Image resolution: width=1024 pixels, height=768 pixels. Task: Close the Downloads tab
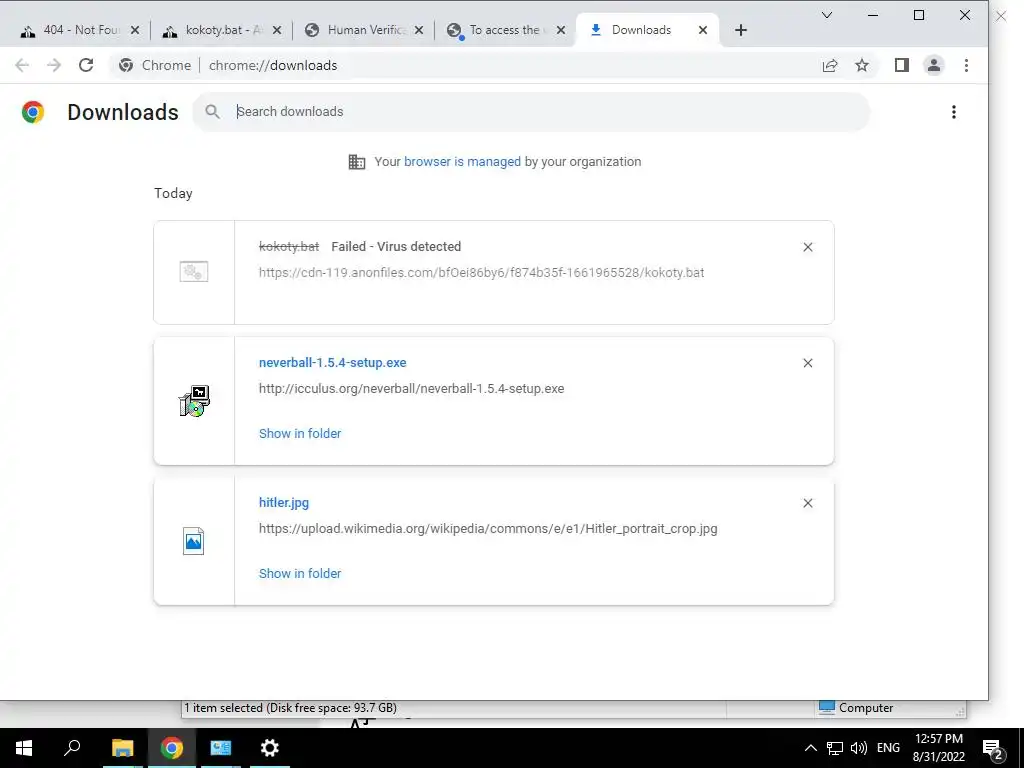703,30
